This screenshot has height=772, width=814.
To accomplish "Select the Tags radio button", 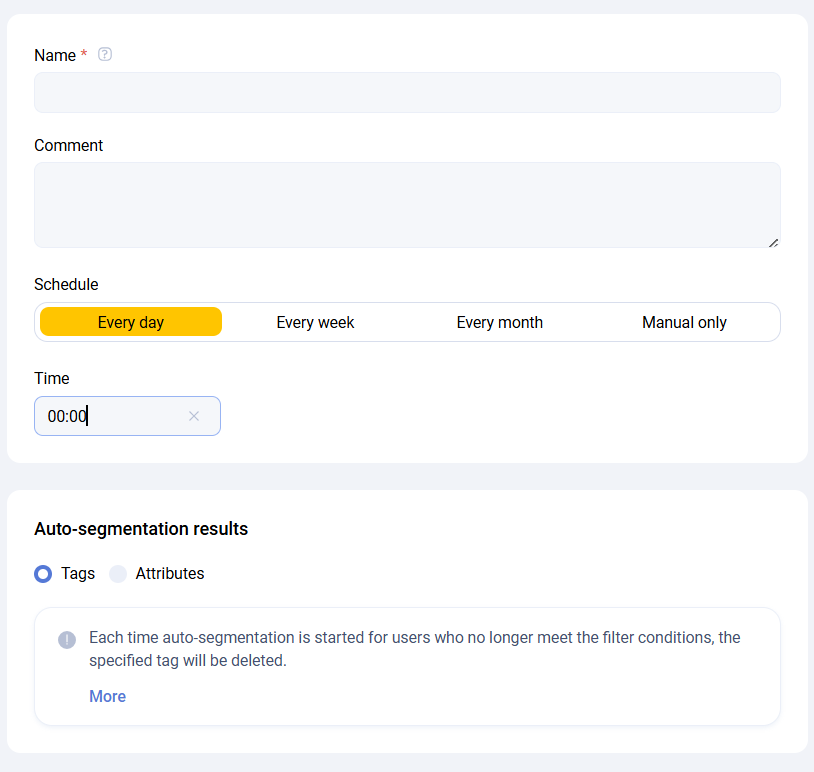I will coord(43,574).
